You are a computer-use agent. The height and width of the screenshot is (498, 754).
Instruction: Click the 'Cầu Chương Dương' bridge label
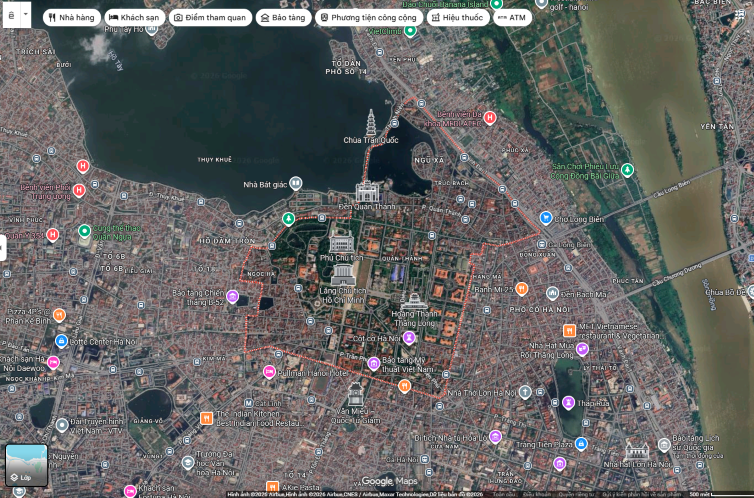tap(677, 275)
